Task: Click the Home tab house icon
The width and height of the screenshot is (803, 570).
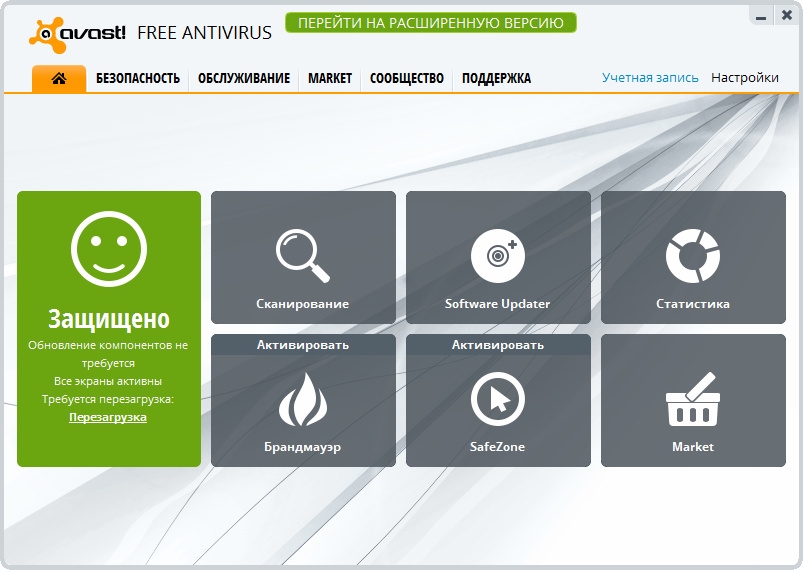Action: pyautogui.click(x=59, y=79)
